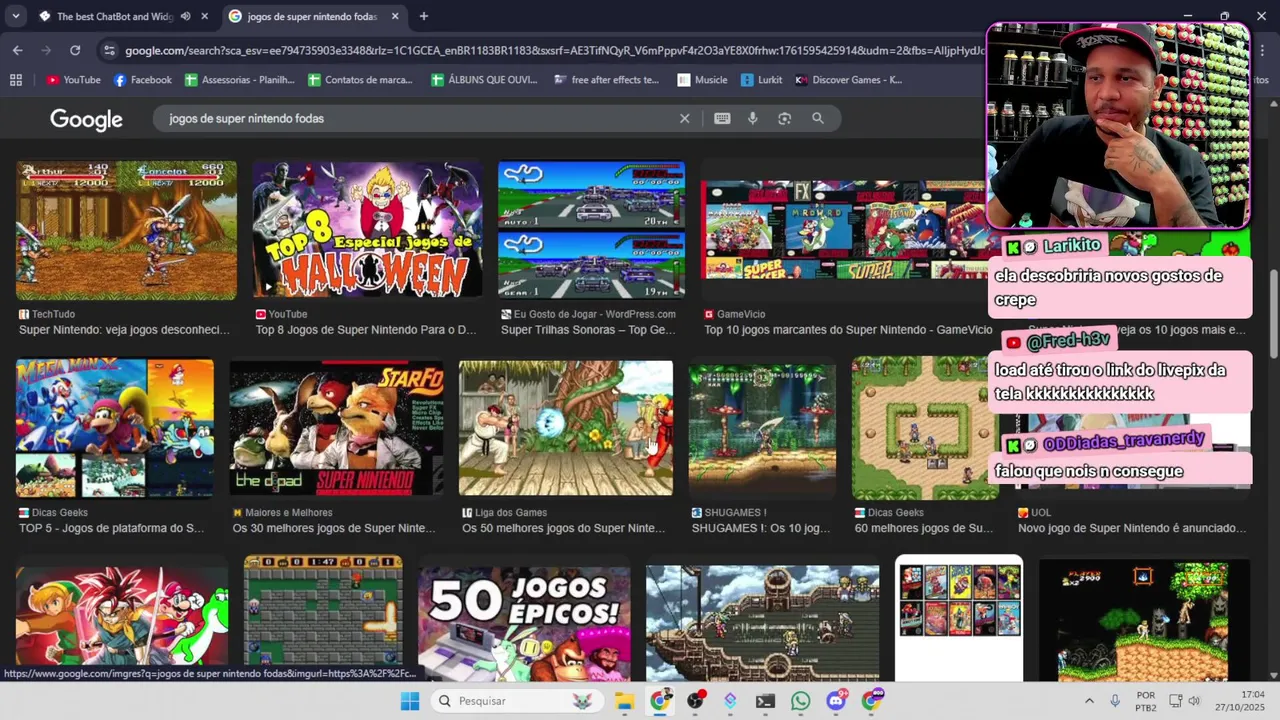Click the page vertical scrollbar
The image size is (1280, 720).
(1273, 312)
